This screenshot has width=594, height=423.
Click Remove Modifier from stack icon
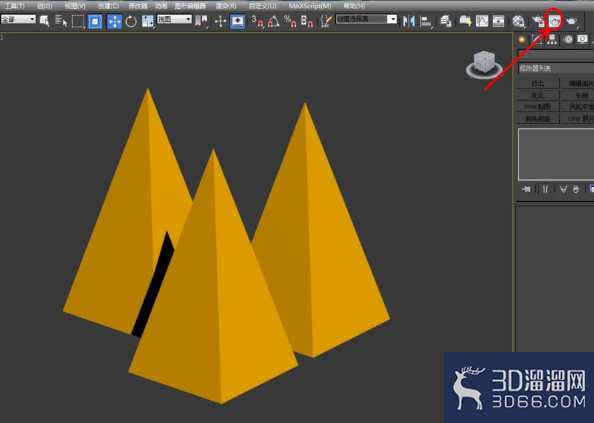pos(576,189)
